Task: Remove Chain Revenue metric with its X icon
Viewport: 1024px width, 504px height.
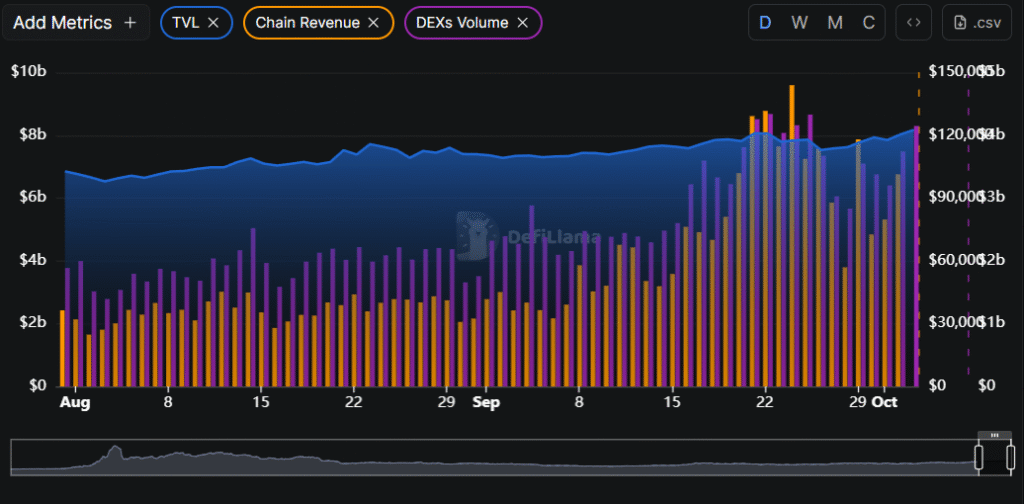Action: [374, 22]
